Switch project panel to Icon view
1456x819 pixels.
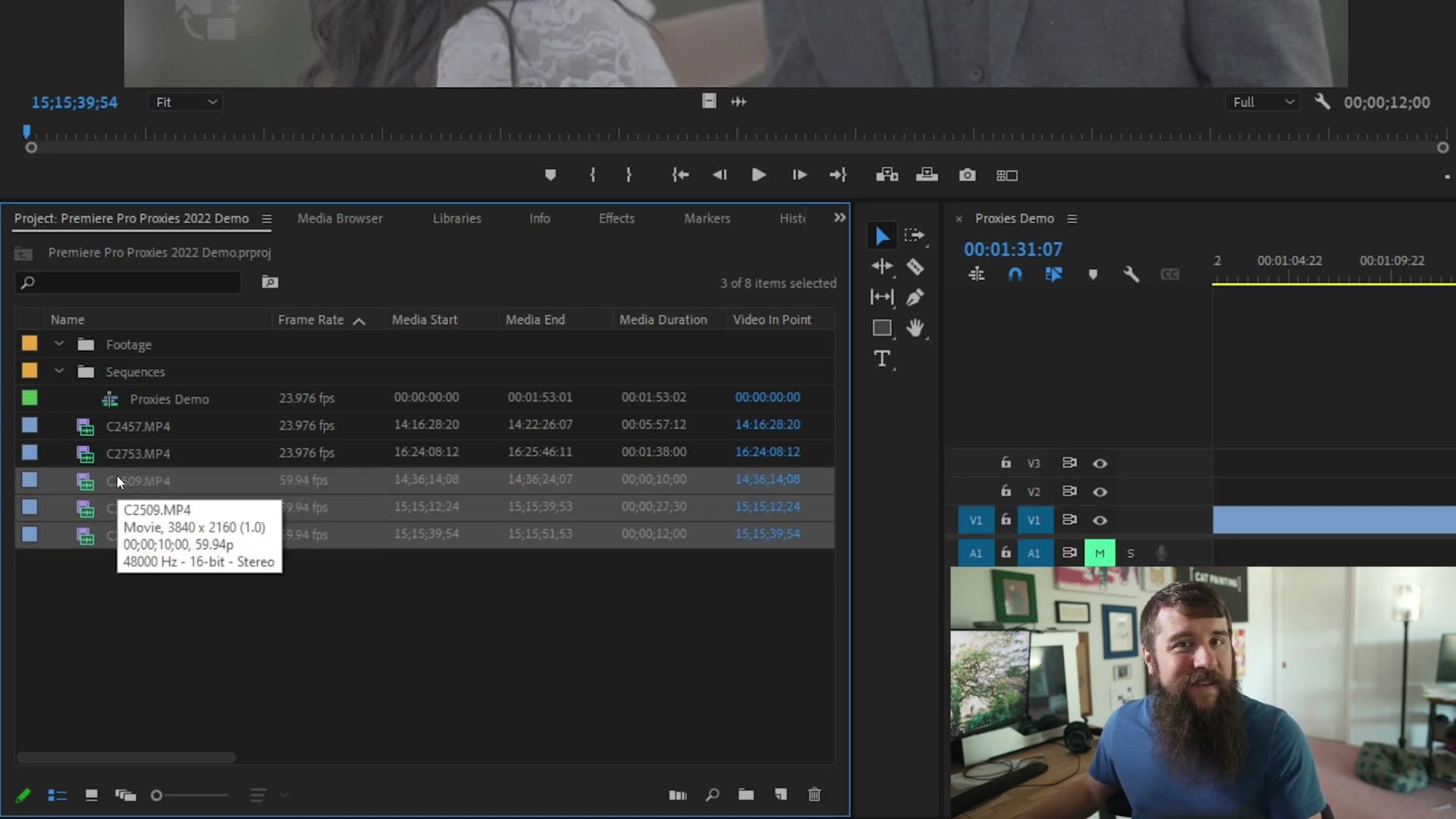pyautogui.click(x=91, y=795)
